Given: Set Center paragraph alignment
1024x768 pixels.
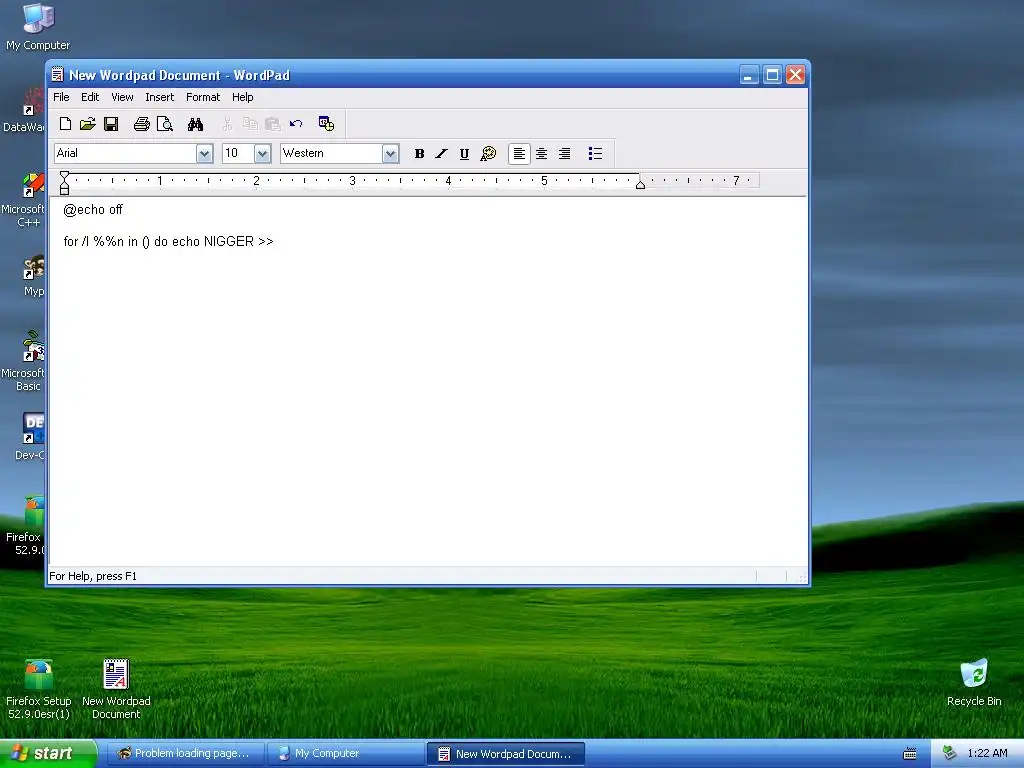Looking at the screenshot, I should (541, 153).
